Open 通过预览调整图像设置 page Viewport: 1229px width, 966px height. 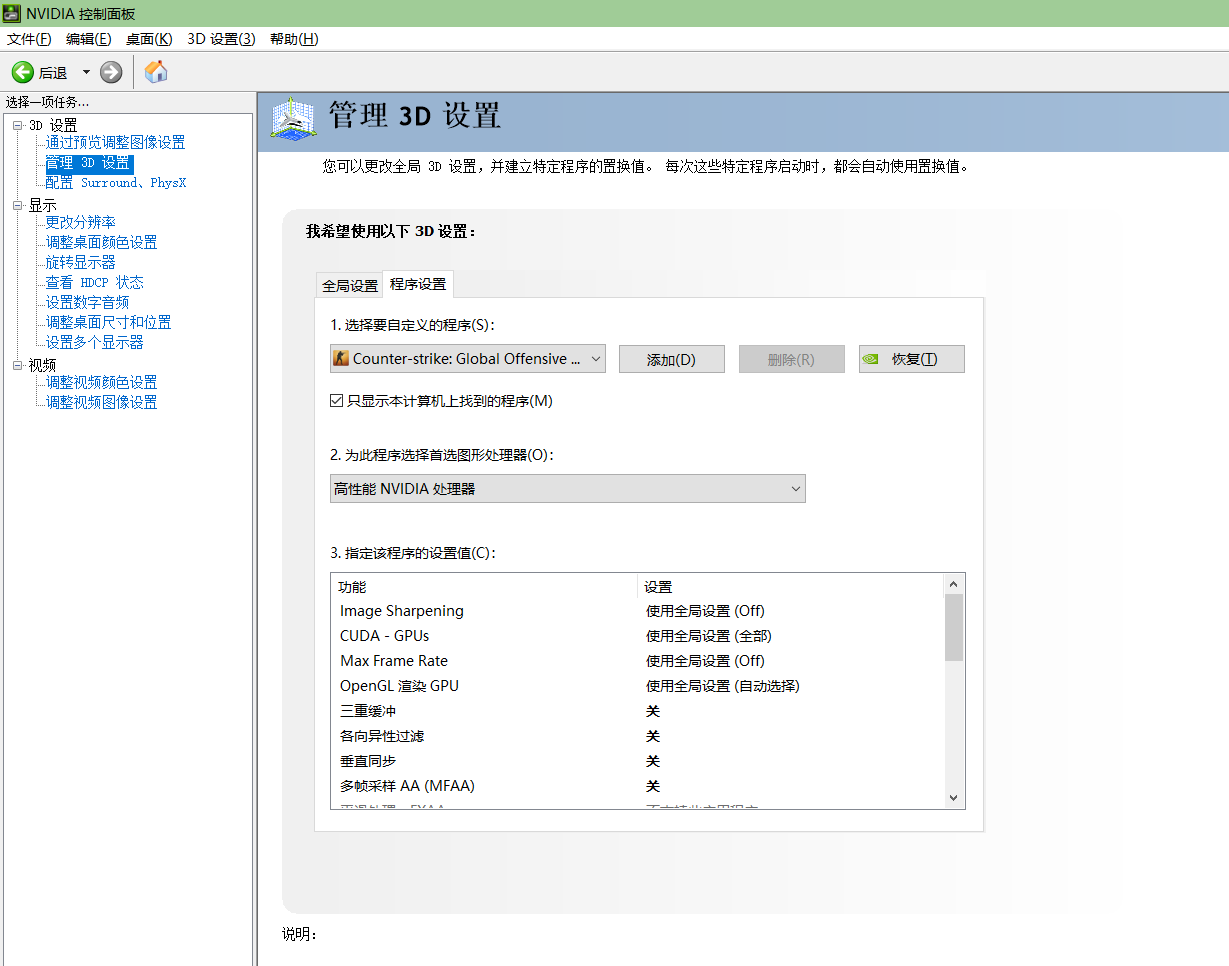click(x=115, y=143)
